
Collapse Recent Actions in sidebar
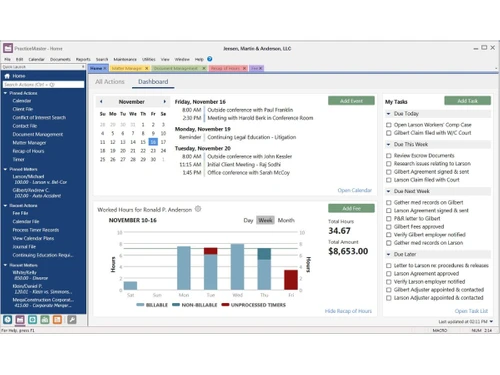click(5, 206)
